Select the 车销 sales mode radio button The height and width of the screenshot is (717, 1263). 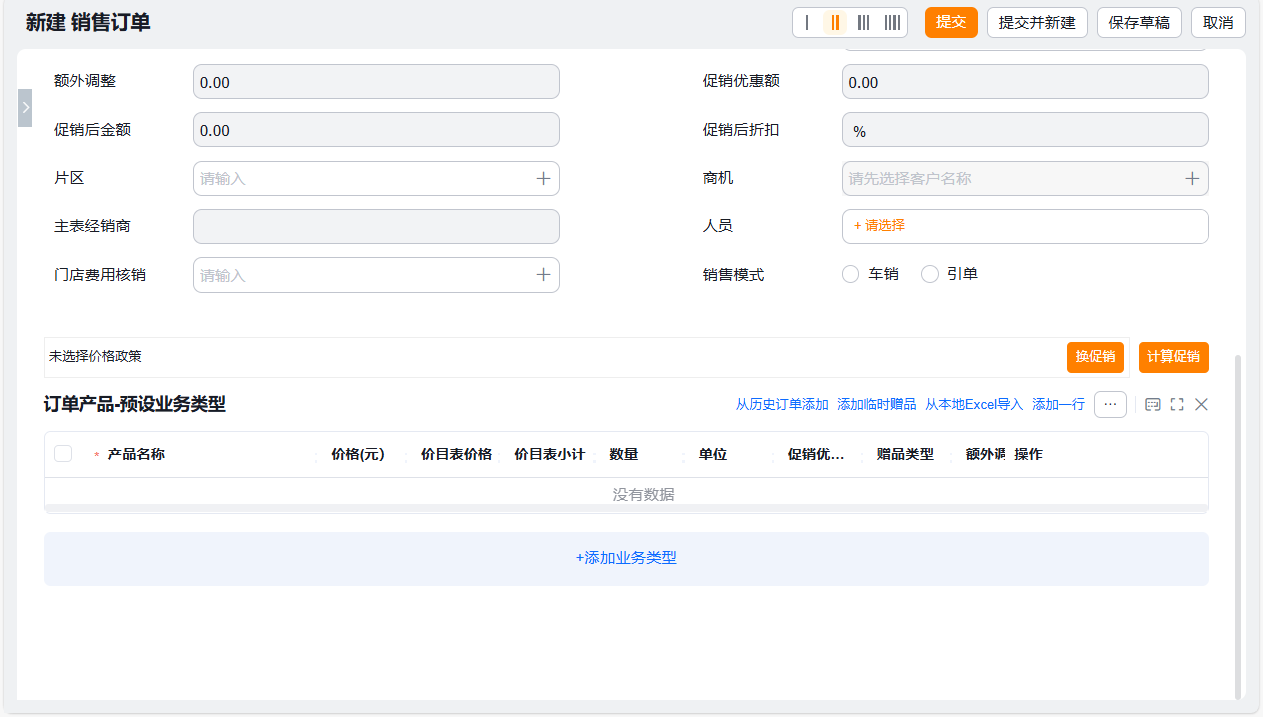(x=850, y=273)
